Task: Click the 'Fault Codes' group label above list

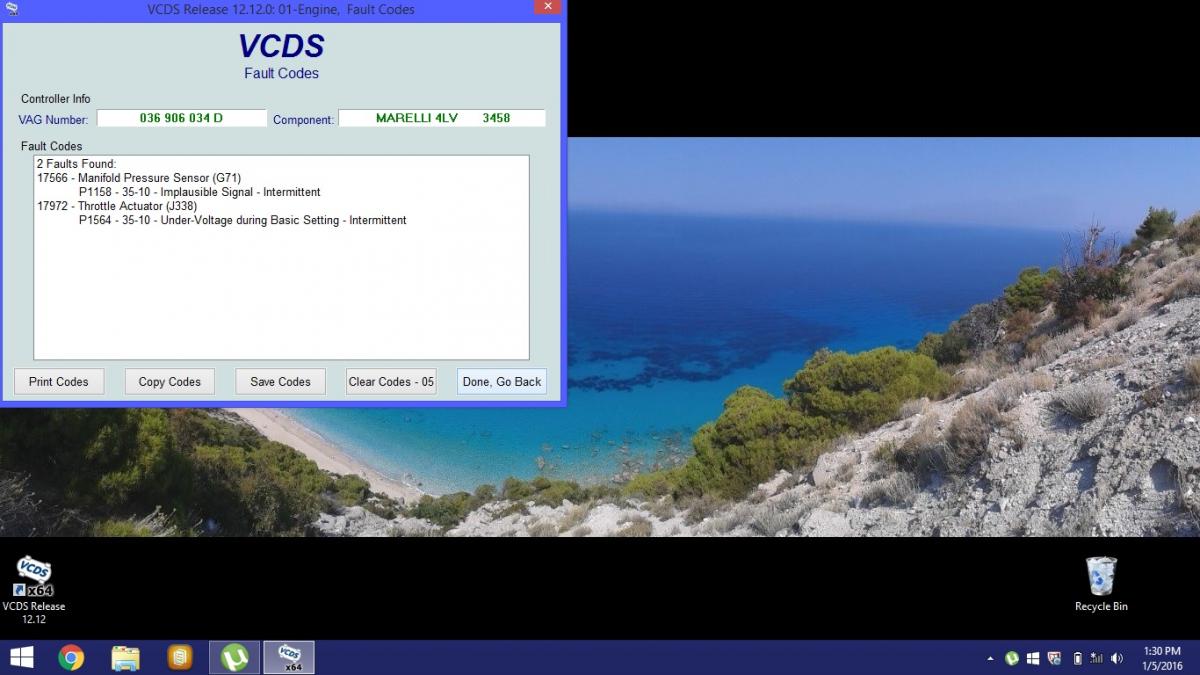Action: click(51, 146)
